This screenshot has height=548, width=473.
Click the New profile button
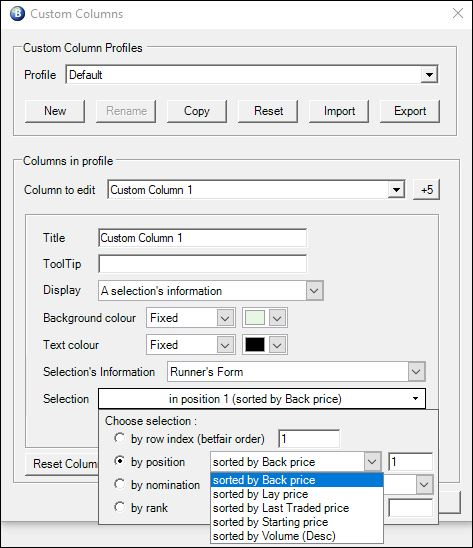click(x=55, y=111)
